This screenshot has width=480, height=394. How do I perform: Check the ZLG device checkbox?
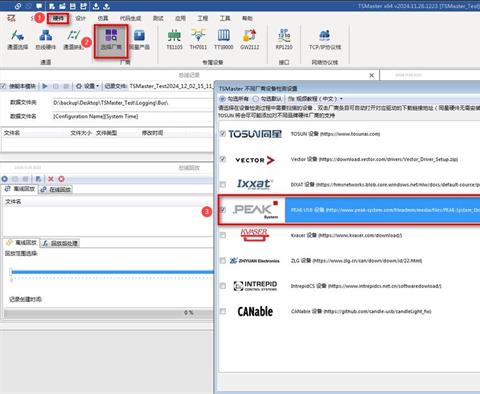[223, 261]
